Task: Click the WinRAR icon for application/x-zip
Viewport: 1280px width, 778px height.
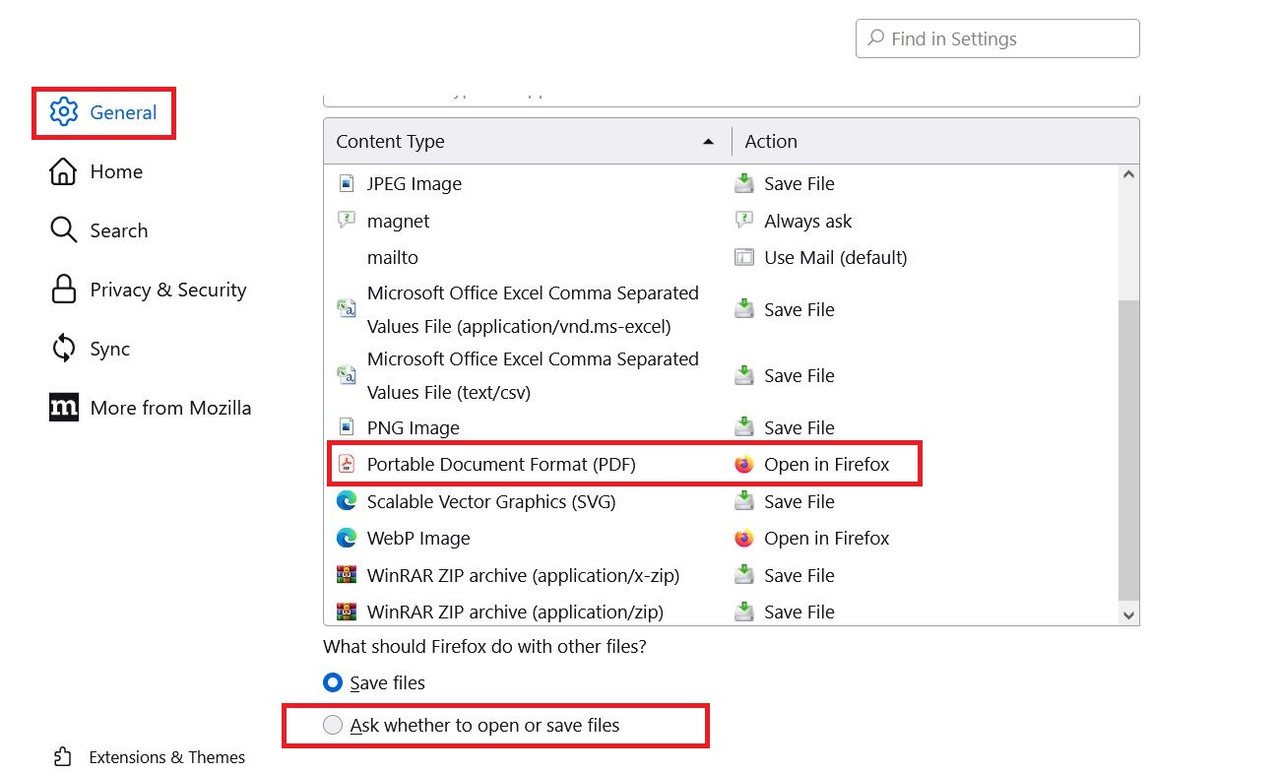Action: point(346,575)
